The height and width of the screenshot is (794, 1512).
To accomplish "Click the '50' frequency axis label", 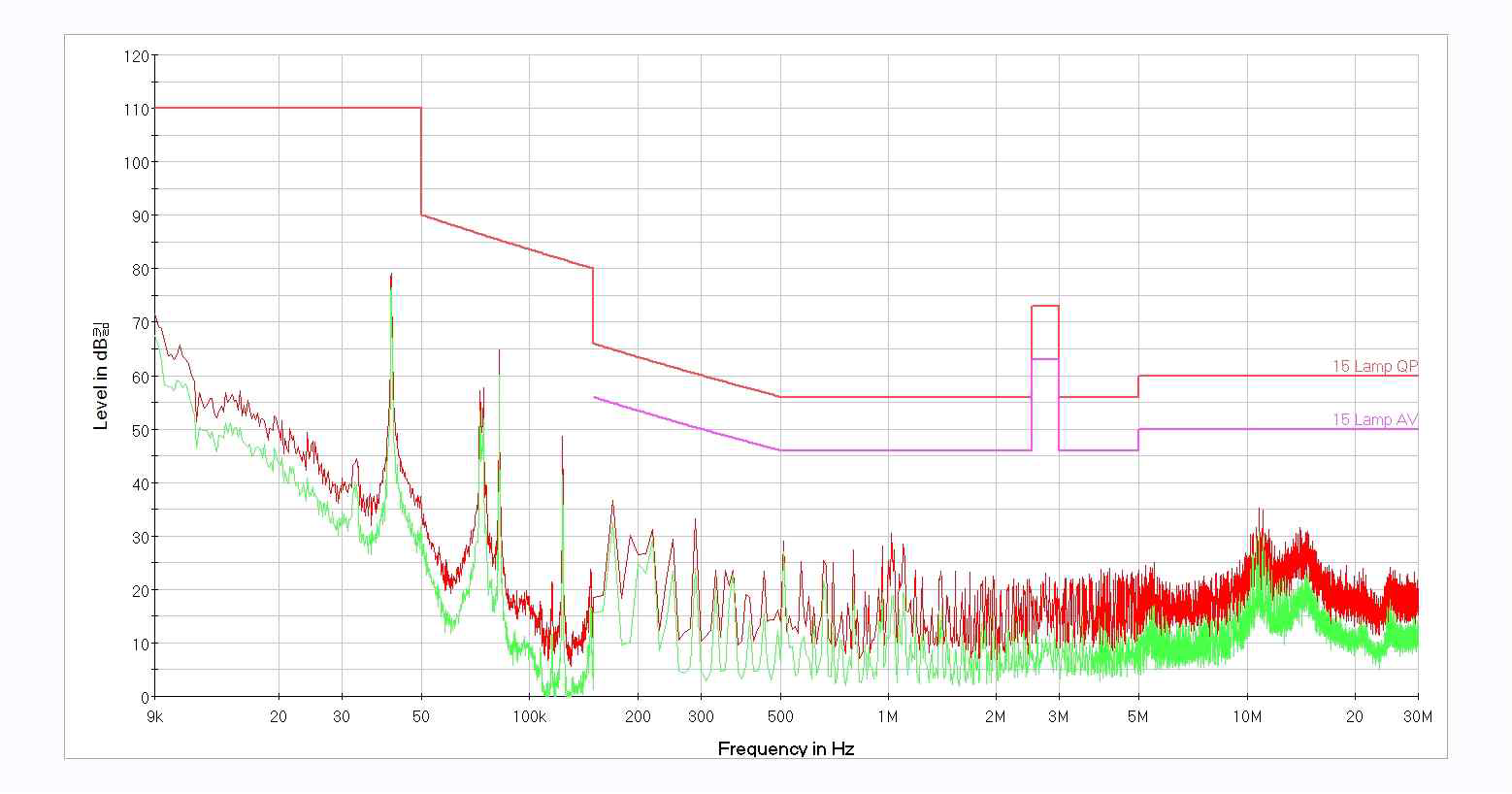I will pos(421,717).
